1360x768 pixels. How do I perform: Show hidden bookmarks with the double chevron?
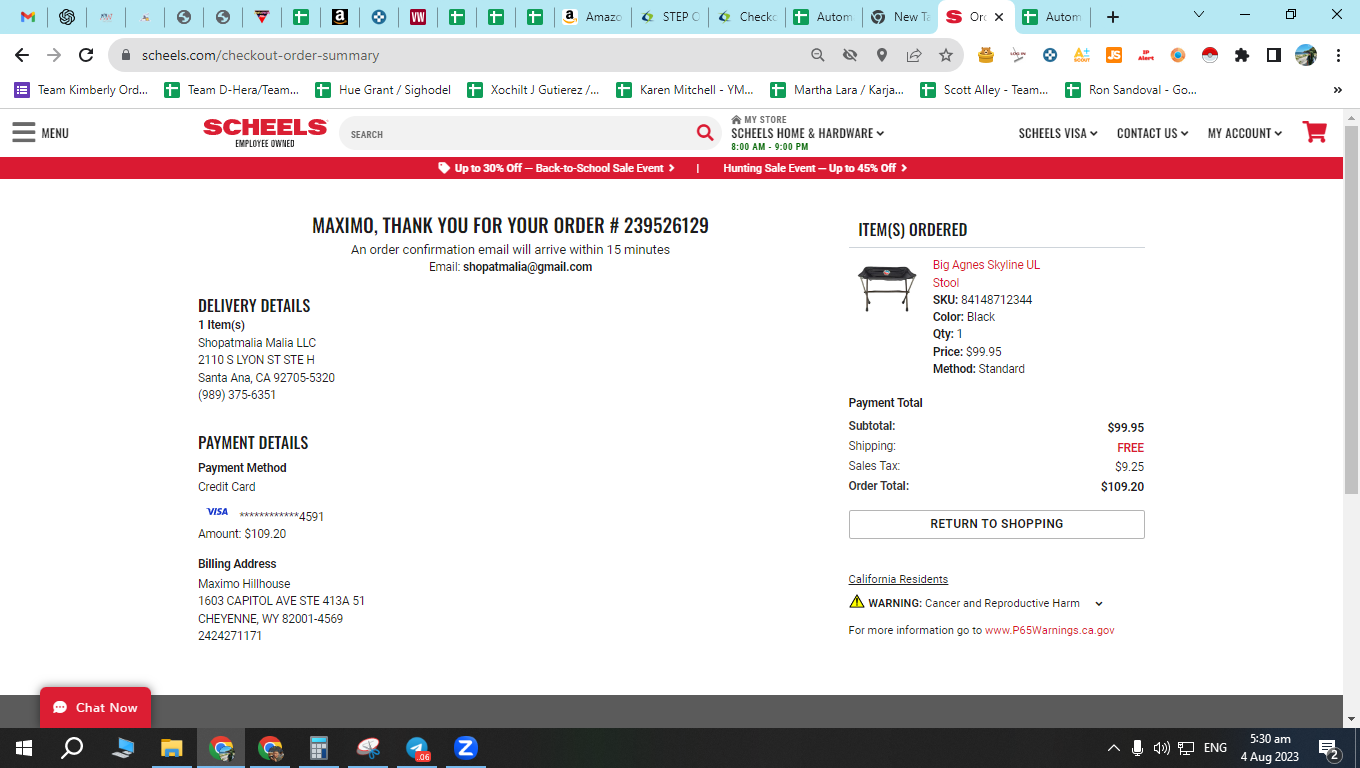click(x=1338, y=90)
